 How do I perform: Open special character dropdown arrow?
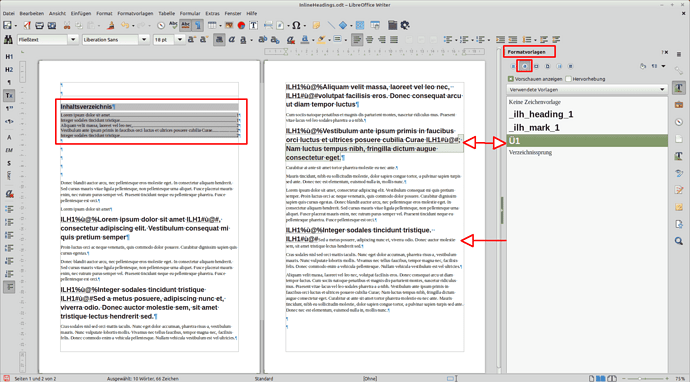click(x=305, y=26)
